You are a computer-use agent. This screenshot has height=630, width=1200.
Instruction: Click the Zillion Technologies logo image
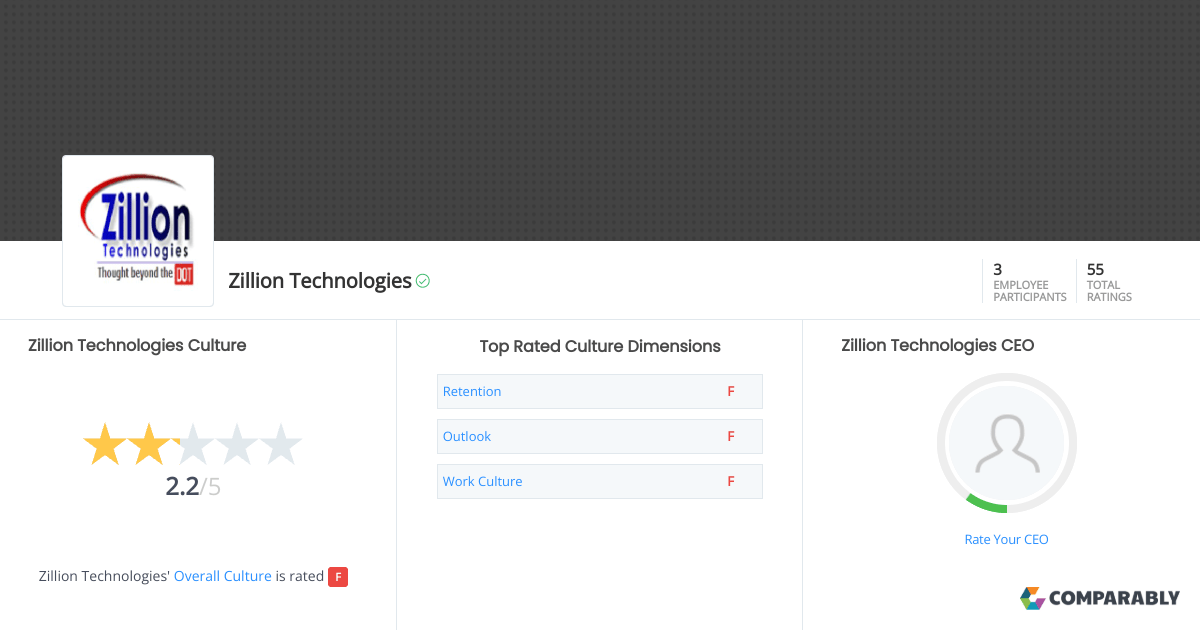[138, 231]
